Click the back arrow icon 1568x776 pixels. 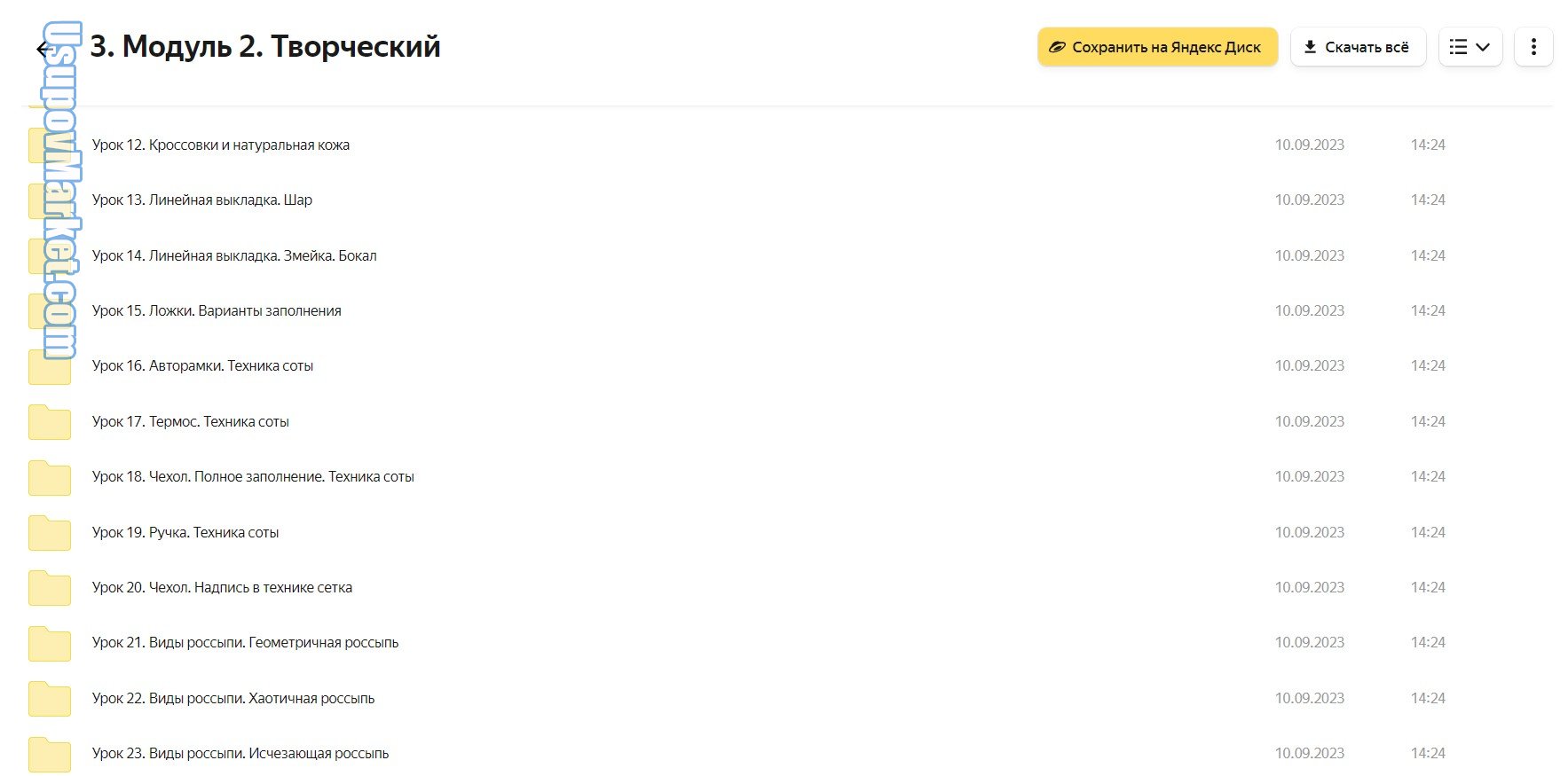coord(42,49)
